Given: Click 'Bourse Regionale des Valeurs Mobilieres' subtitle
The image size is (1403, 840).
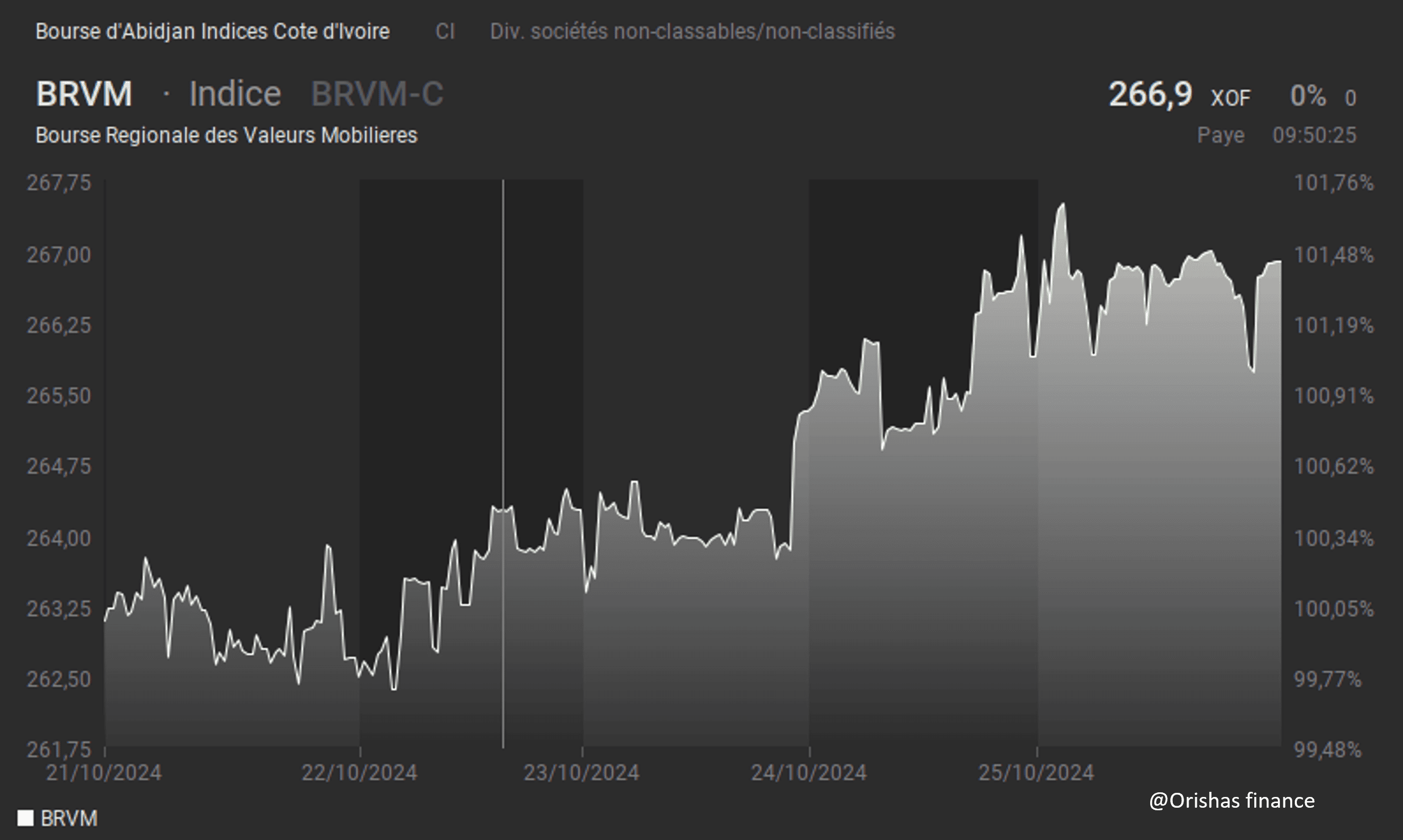Looking at the screenshot, I should click(227, 135).
